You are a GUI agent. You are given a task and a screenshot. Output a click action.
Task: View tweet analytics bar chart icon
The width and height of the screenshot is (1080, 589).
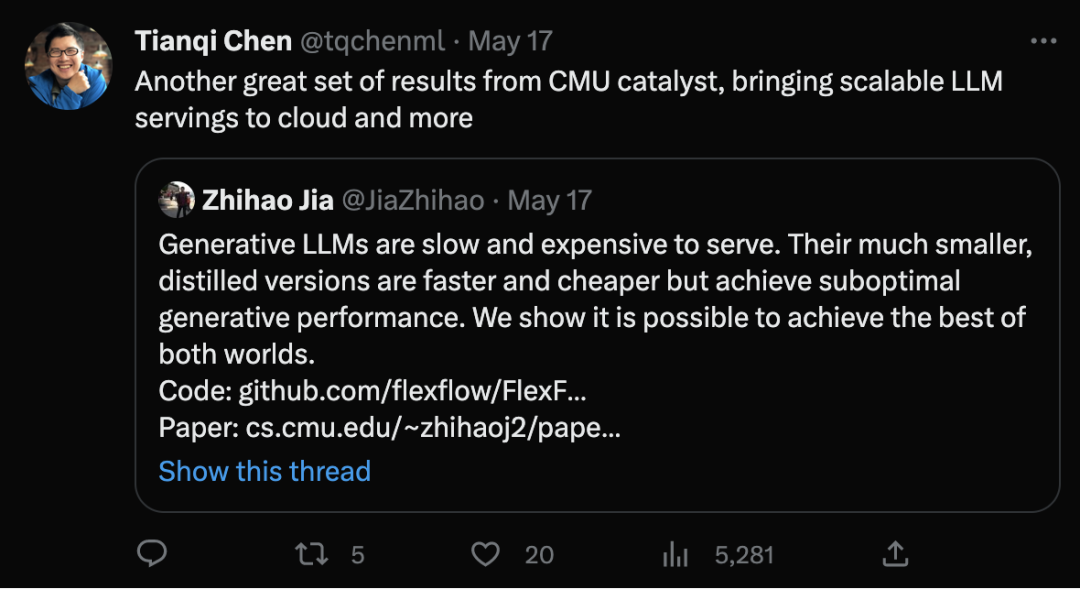[675, 554]
